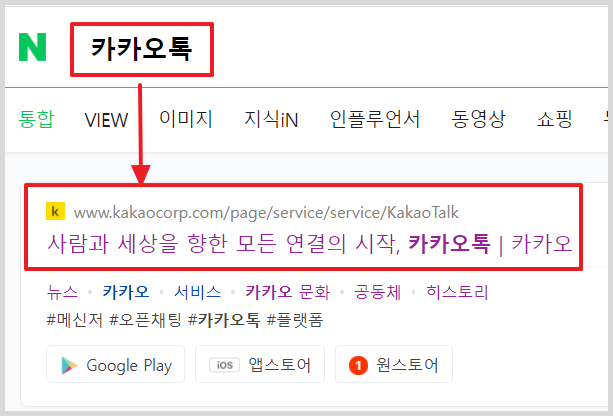Click the #카카오톡 hashtag
The image size is (613, 416).
tap(224, 320)
